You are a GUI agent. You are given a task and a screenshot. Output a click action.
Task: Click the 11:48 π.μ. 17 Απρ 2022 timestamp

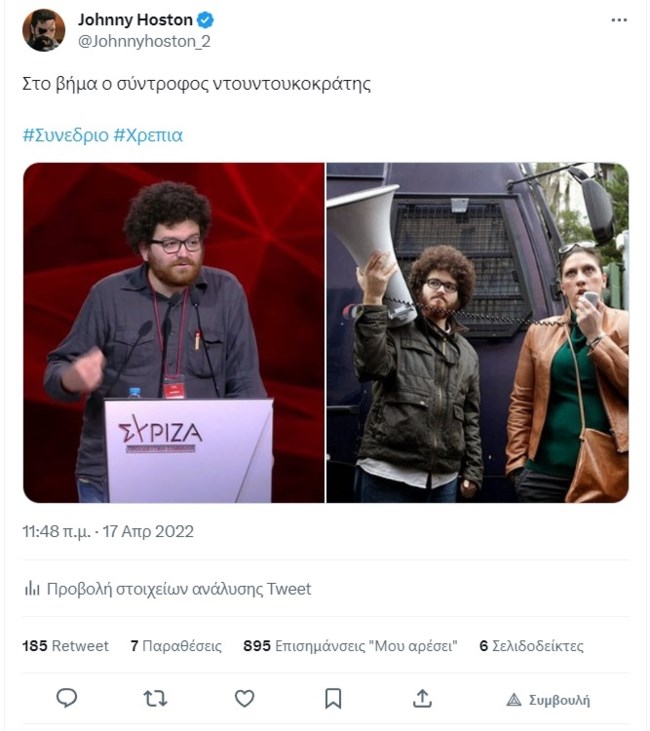click(x=108, y=531)
